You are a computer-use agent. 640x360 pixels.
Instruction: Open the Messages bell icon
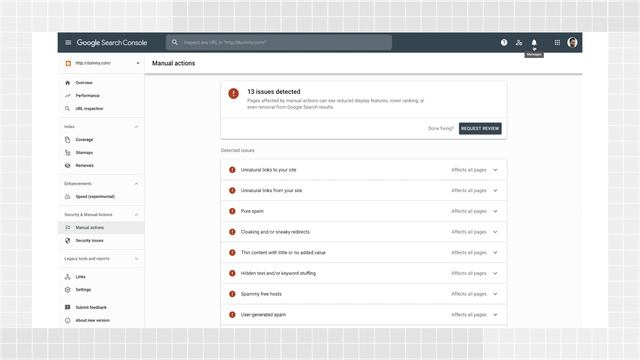coord(534,42)
